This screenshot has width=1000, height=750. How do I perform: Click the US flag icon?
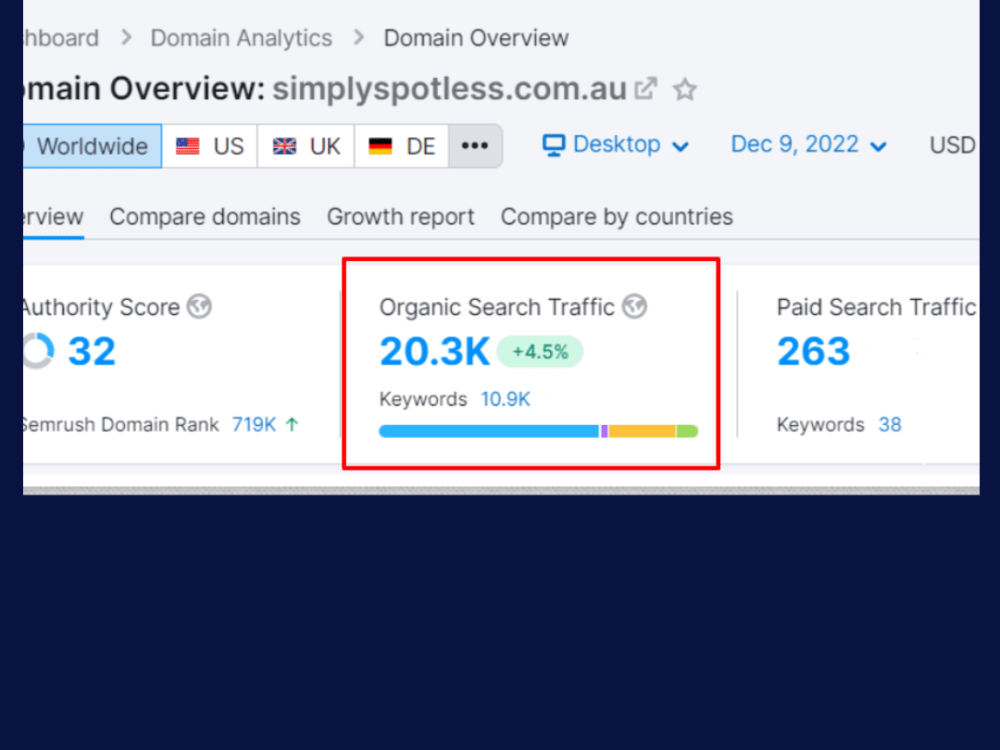point(188,147)
